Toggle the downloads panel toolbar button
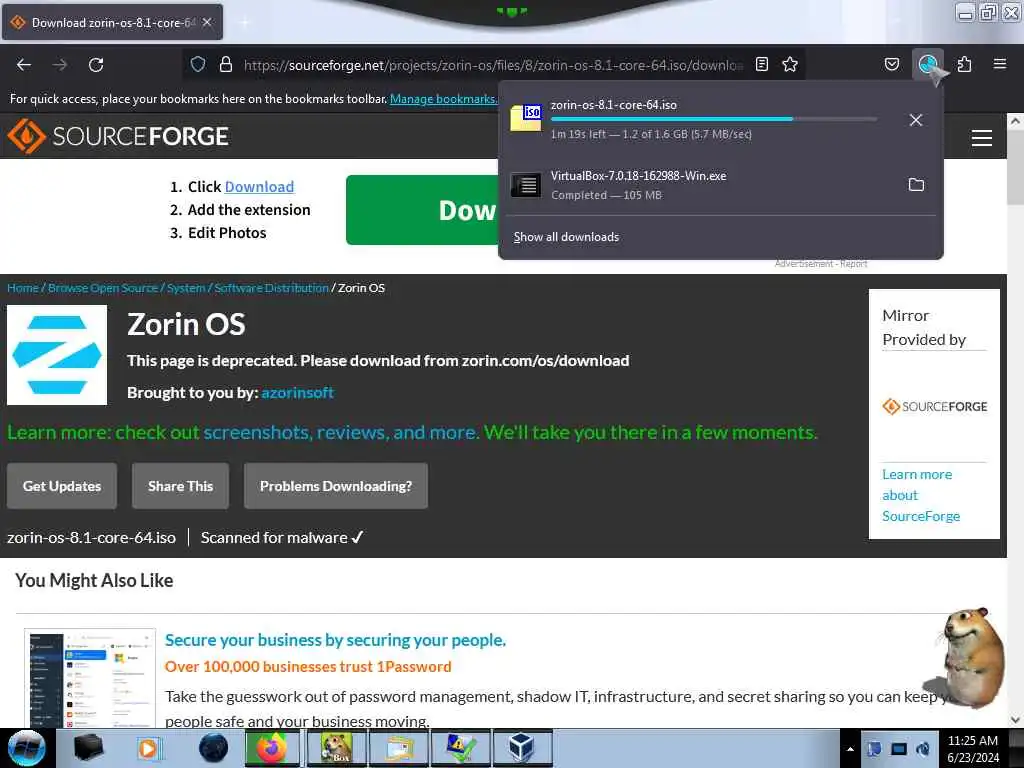The width and height of the screenshot is (1024, 768). click(x=928, y=64)
